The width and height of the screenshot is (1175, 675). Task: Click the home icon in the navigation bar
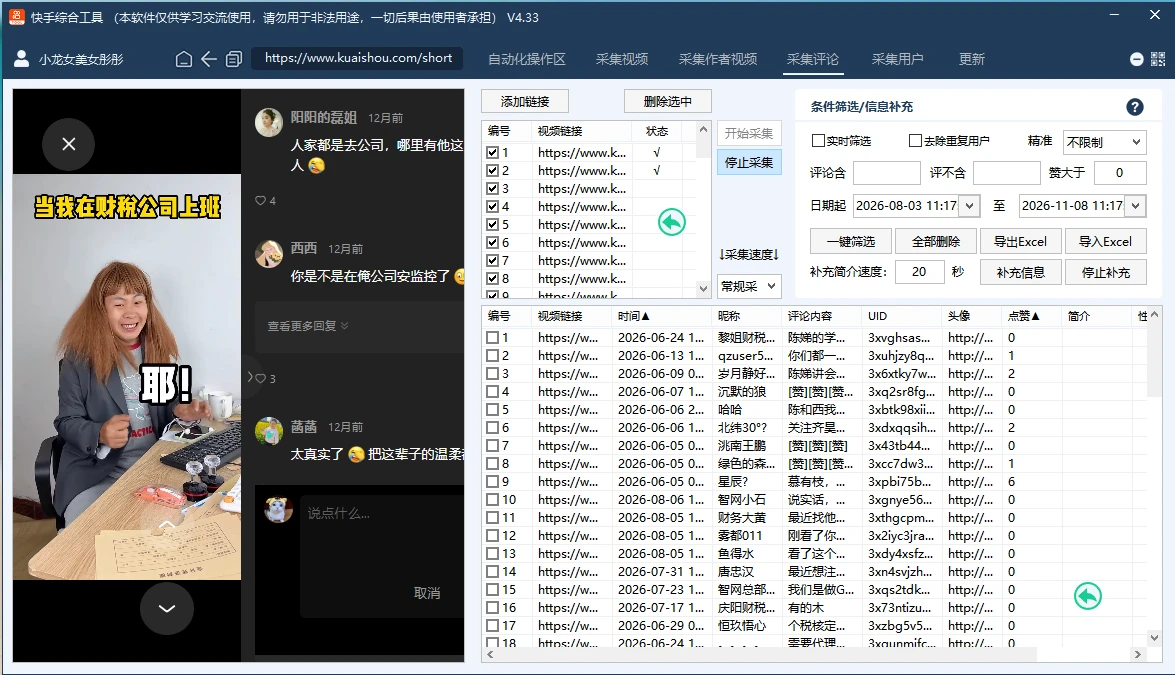pos(184,59)
